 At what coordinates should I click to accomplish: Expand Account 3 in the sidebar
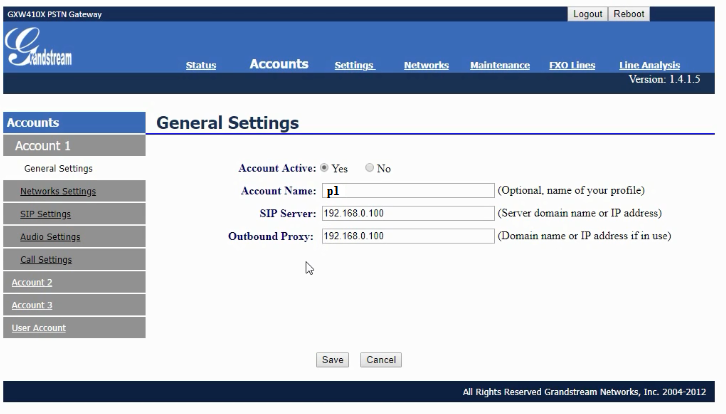(32, 306)
